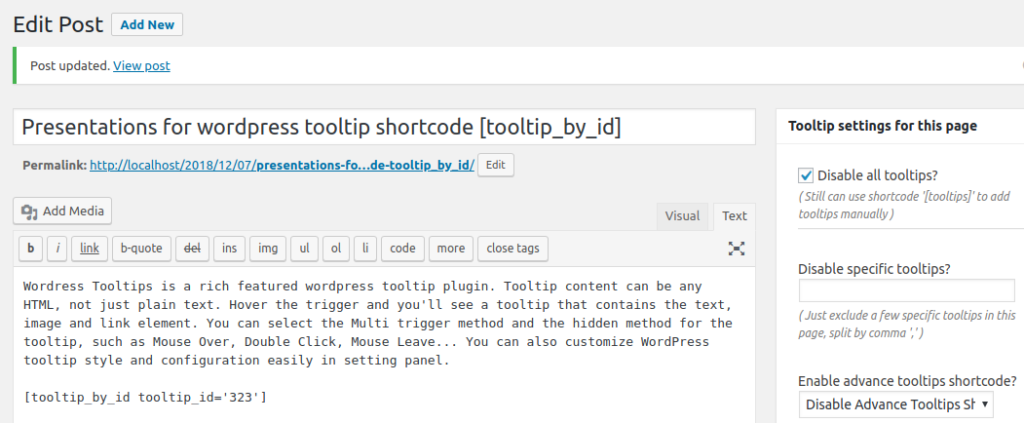This screenshot has width=1024, height=423.
Task: Uncheck Disable all tooltips checkbox
Action: (806, 175)
